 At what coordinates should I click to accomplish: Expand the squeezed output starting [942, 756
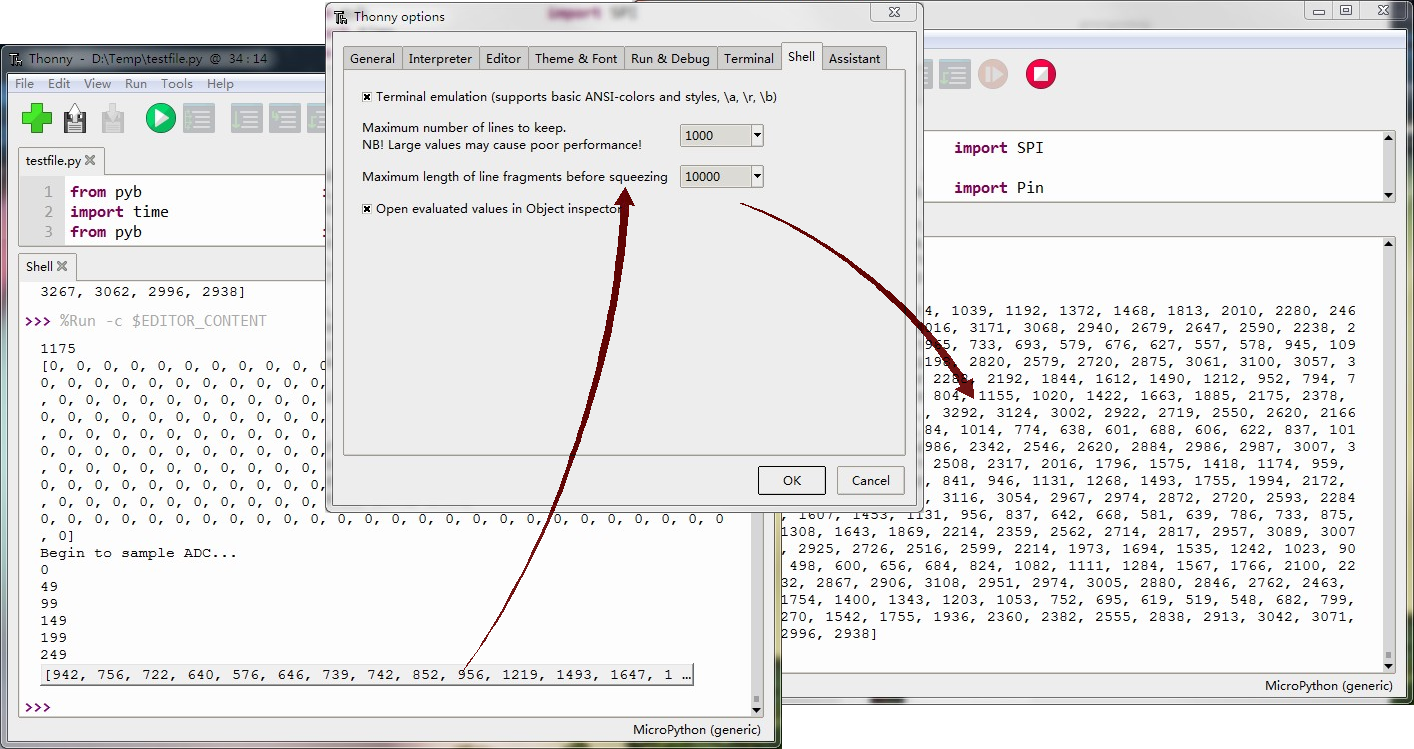click(x=368, y=675)
